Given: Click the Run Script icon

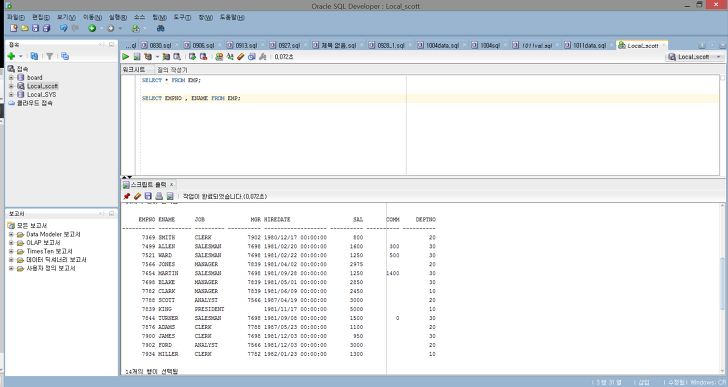Looking at the screenshot, I should tap(137, 57).
